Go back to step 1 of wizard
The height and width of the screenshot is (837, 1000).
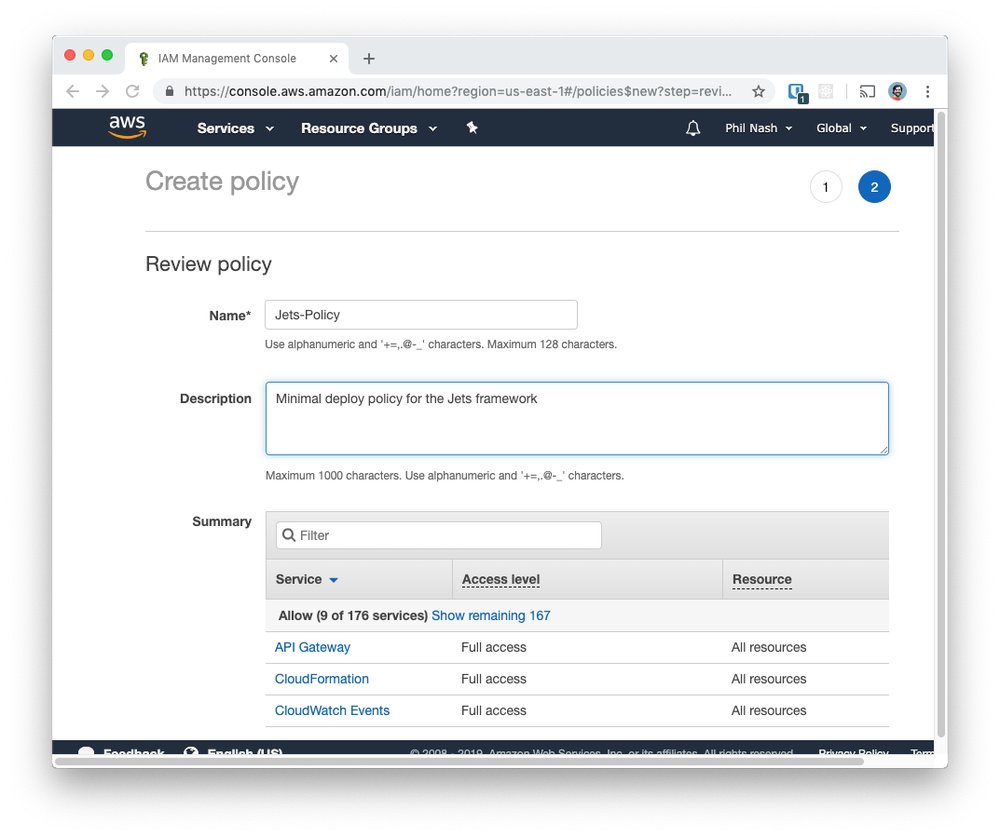825,187
